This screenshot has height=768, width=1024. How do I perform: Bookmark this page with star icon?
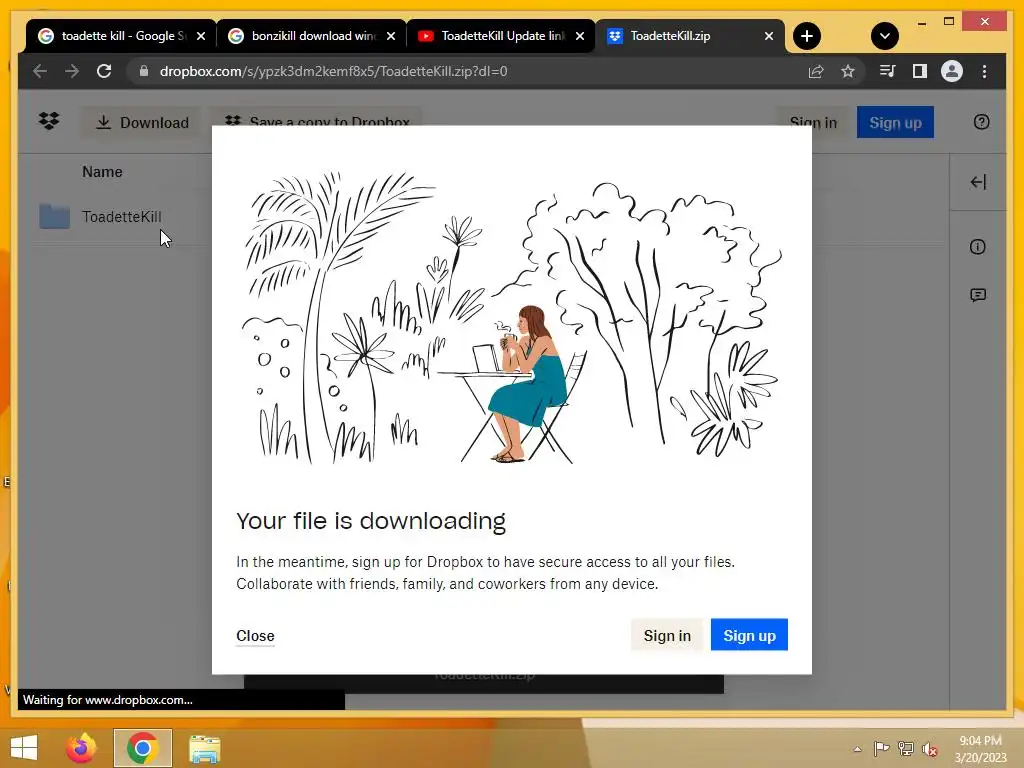click(848, 71)
